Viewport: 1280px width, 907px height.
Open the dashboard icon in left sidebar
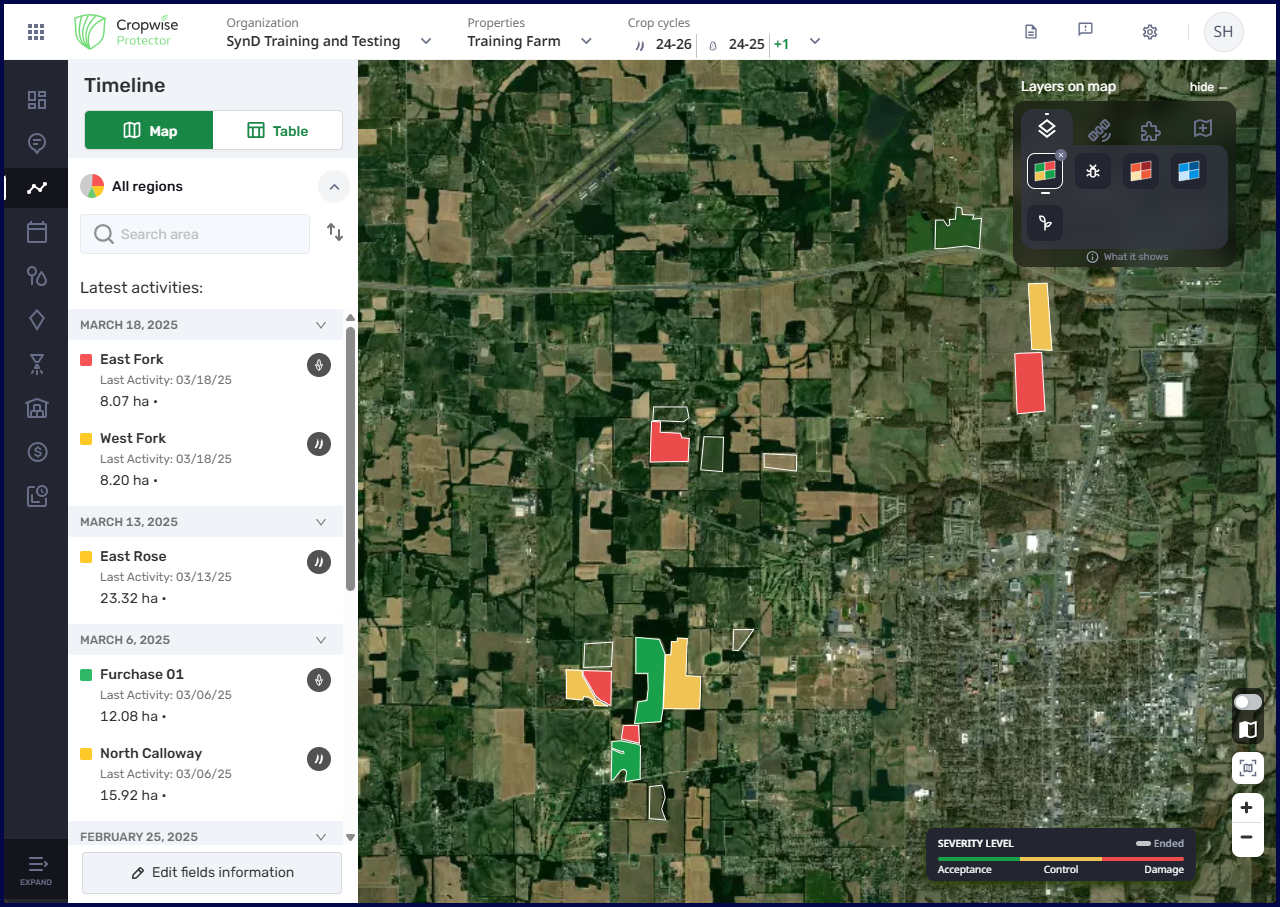(37, 100)
